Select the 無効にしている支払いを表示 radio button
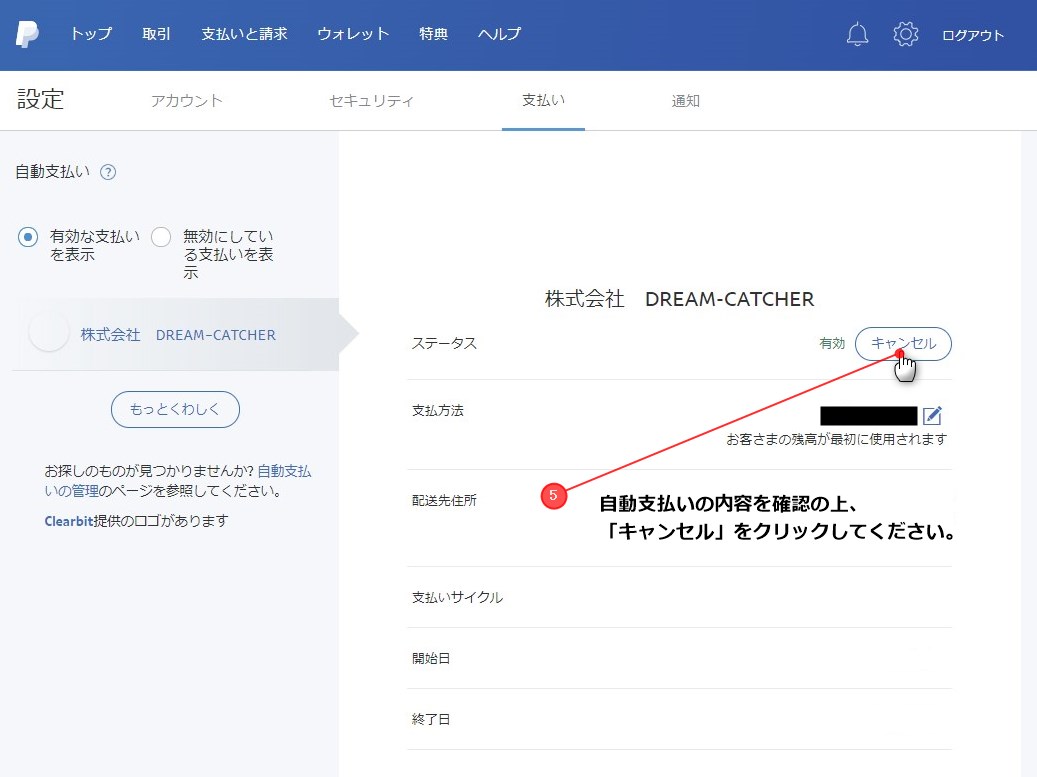Screen dimensions: 1037x777 pos(161,237)
